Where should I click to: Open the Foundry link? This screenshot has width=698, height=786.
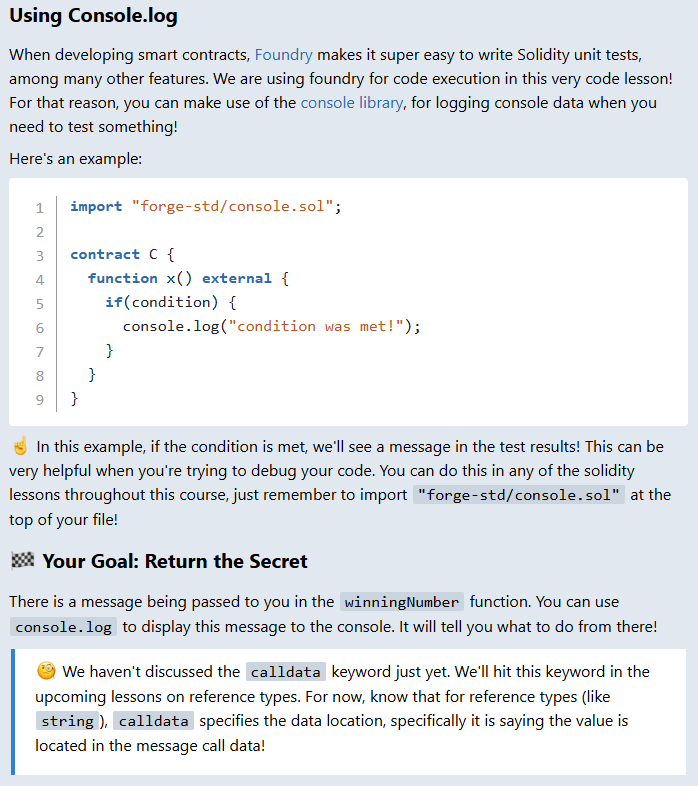284,55
